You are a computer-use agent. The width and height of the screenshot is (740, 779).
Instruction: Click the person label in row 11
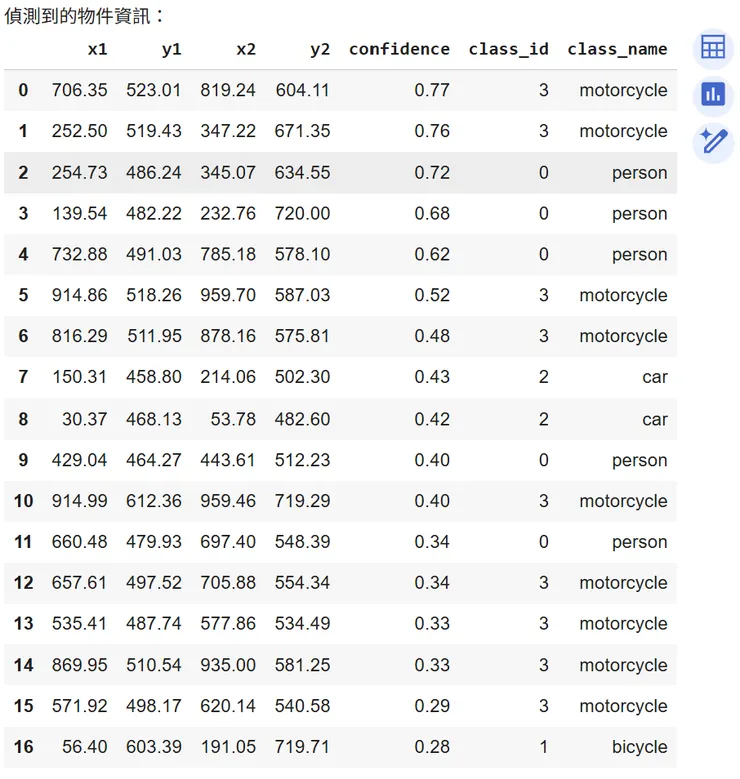point(640,542)
